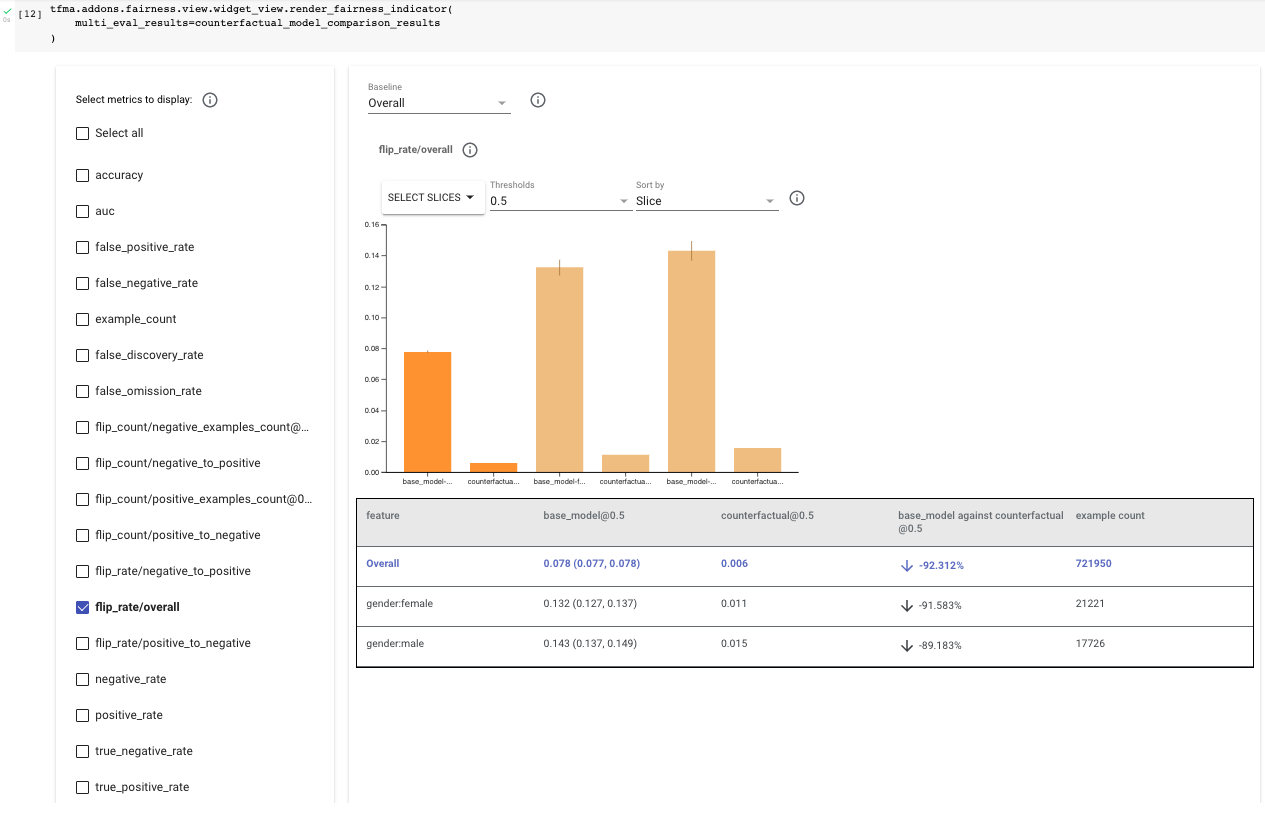The height and width of the screenshot is (814, 1265).
Task: Uncheck the flip_rate/overall metric checkbox
Action: pos(83,607)
